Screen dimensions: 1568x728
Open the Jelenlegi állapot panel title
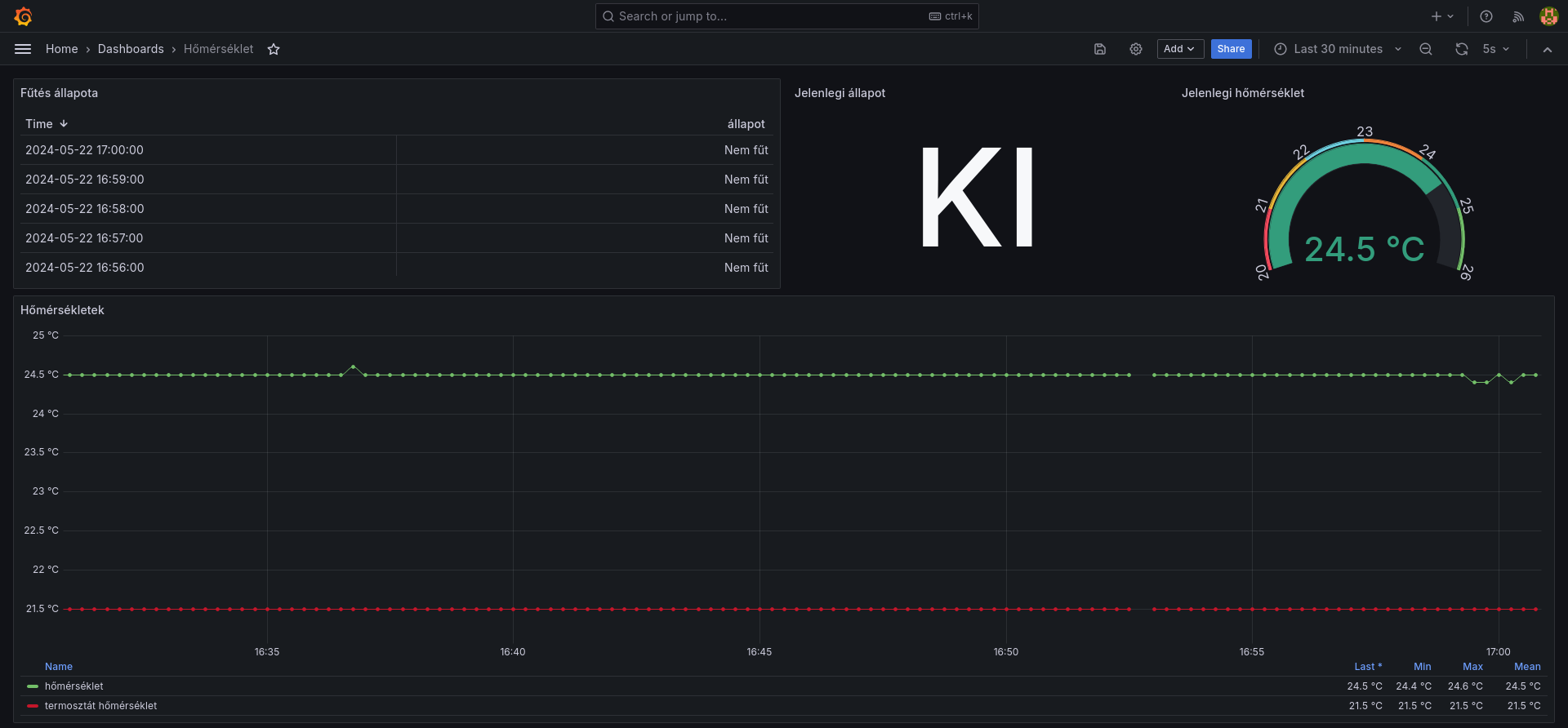click(x=840, y=93)
